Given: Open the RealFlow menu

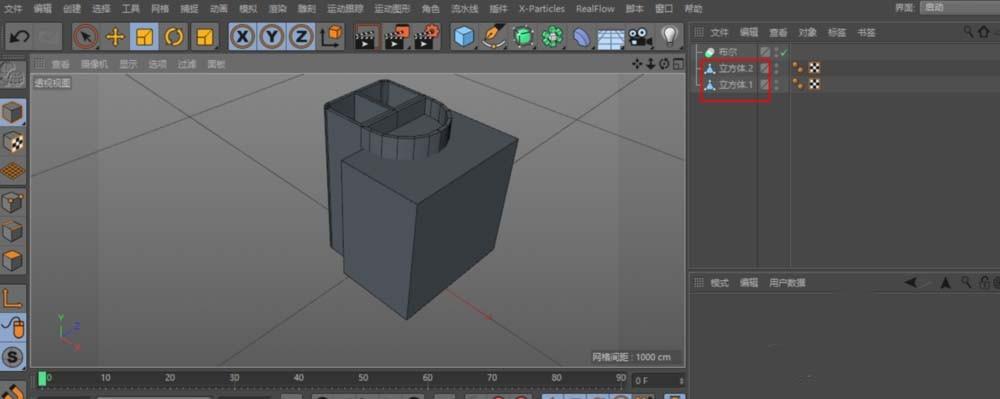Looking at the screenshot, I should coord(595,8).
